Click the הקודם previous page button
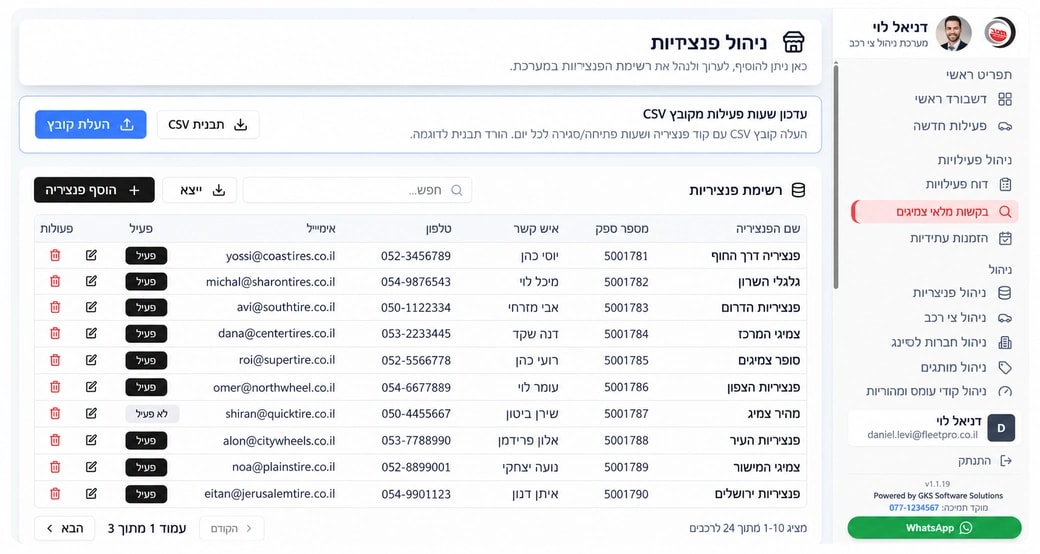 point(231,528)
